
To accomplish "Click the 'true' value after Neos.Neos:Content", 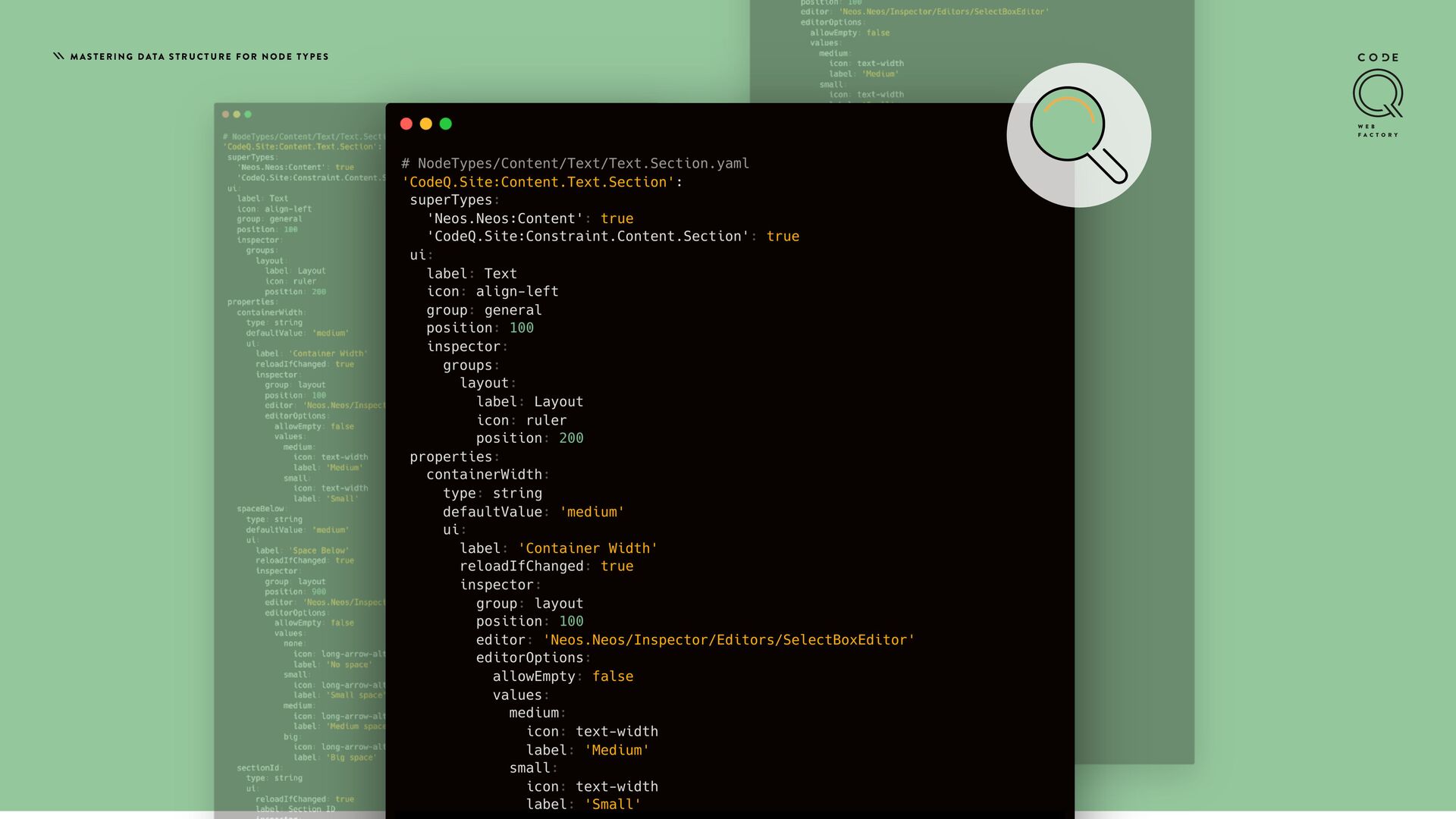I will (617, 218).
